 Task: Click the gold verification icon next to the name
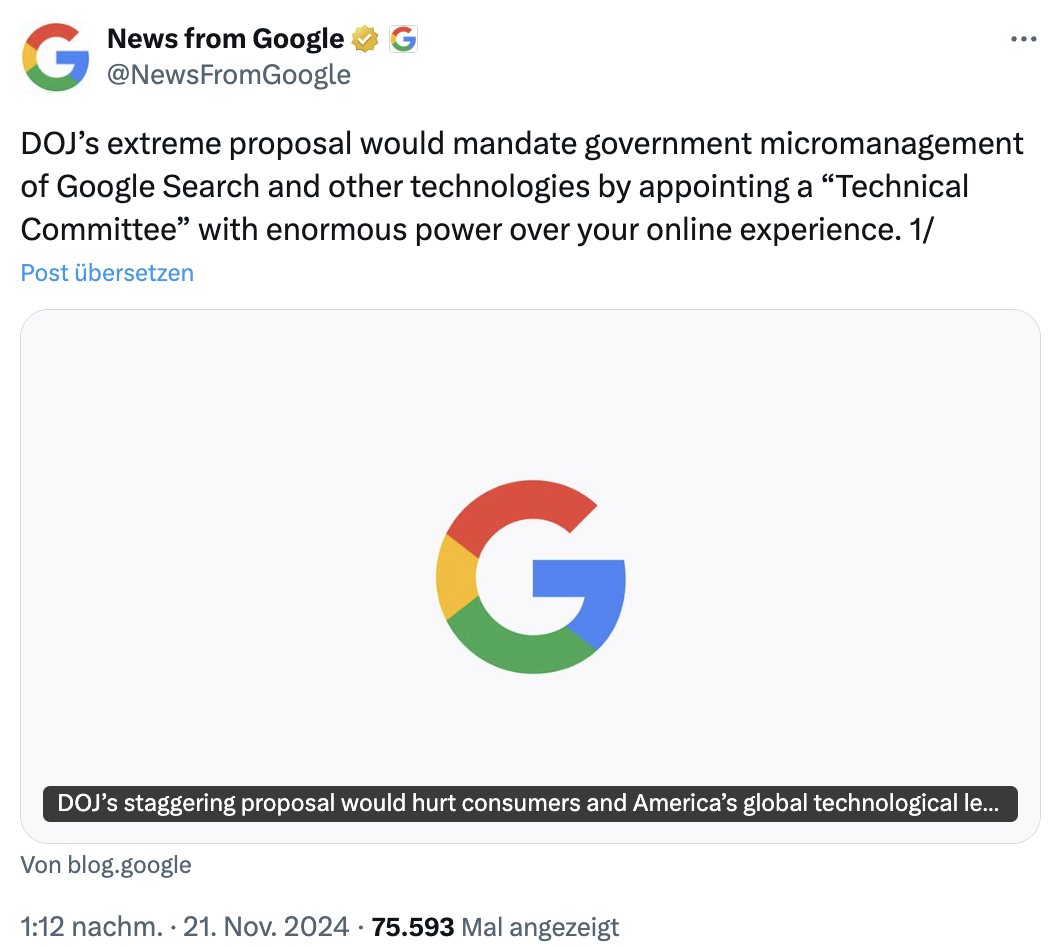(364, 38)
